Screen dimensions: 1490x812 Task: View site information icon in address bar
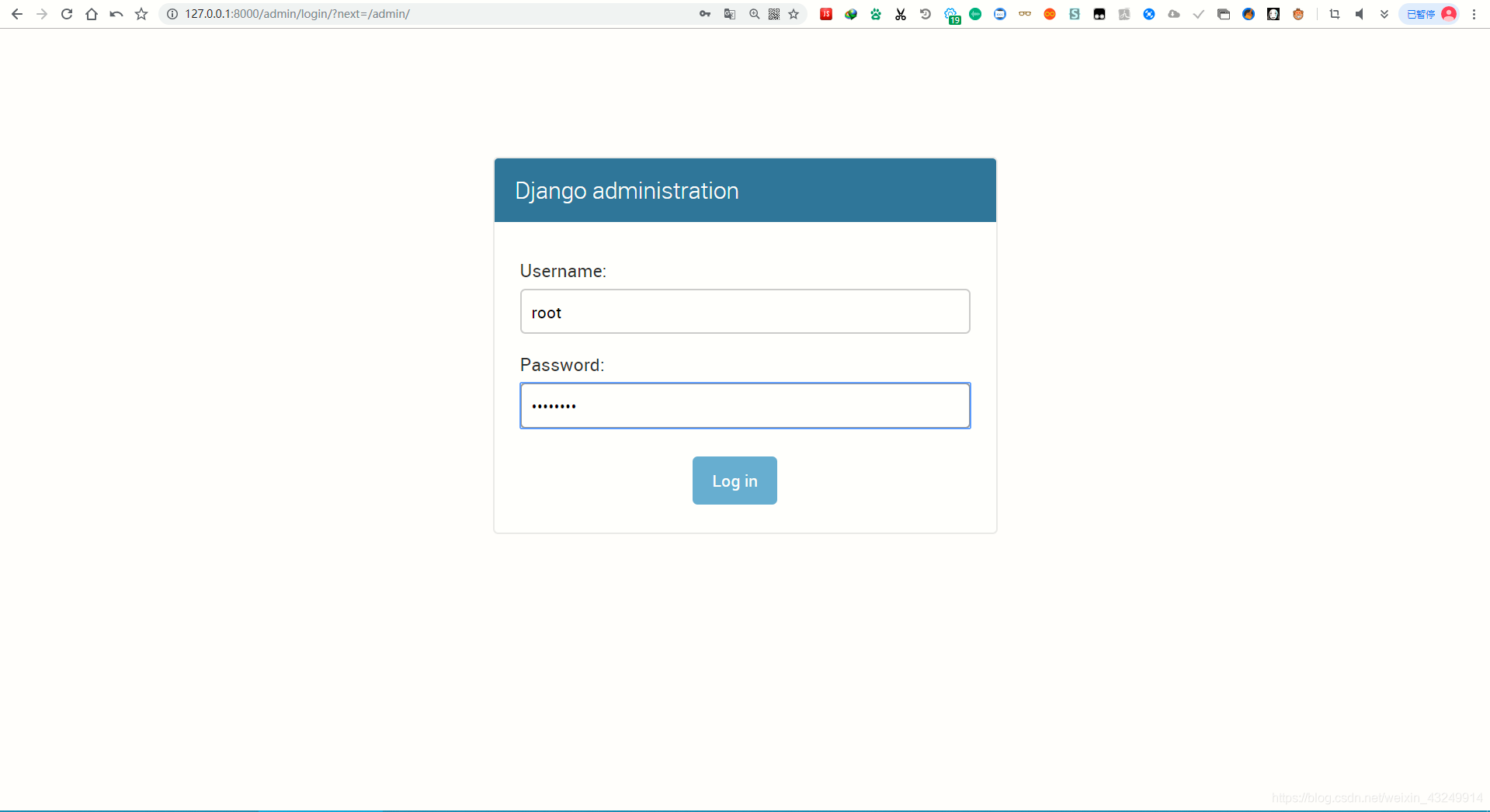coord(172,14)
